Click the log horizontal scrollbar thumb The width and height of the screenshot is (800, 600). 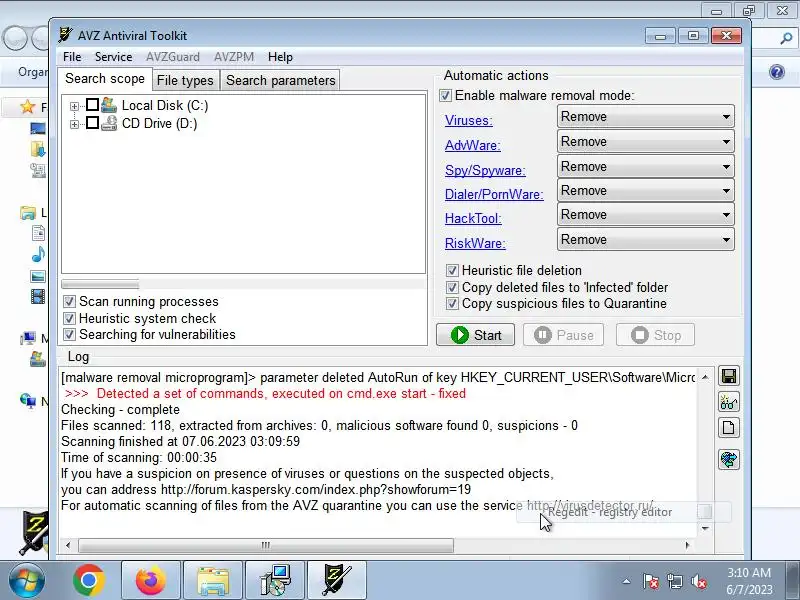coord(265,545)
